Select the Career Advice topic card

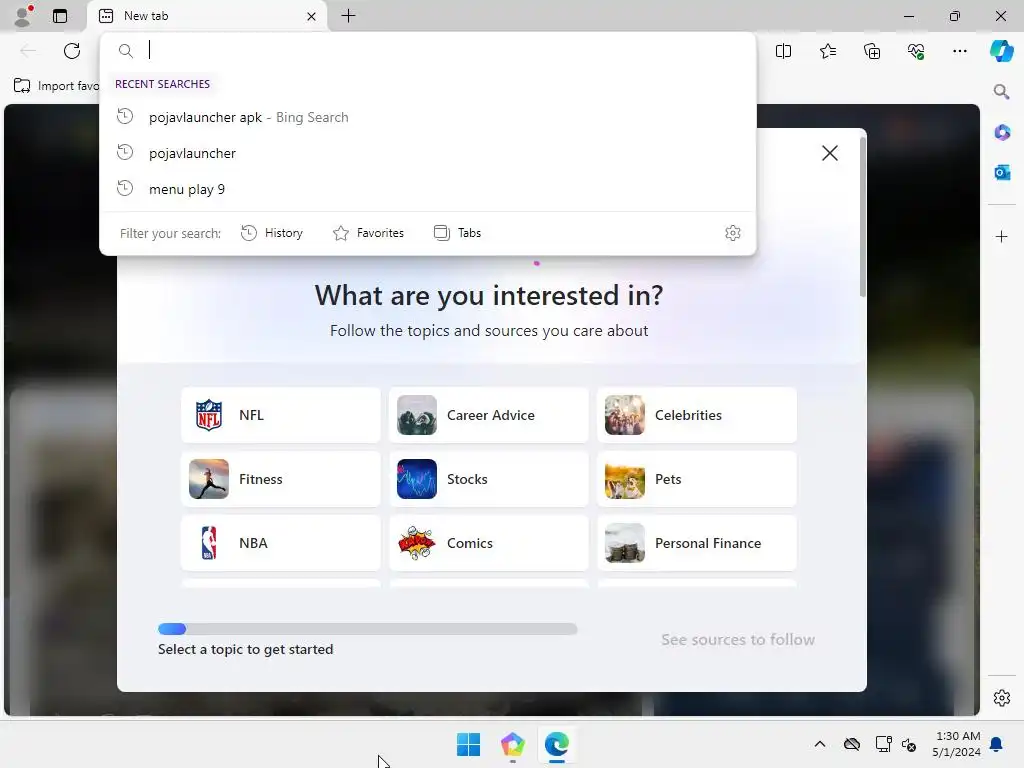coord(488,415)
